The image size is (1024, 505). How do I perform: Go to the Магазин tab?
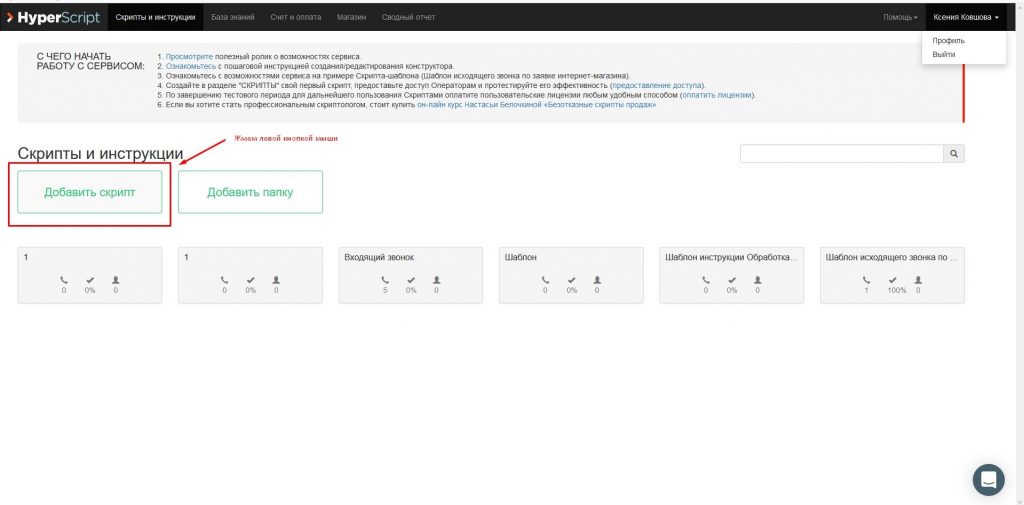point(351,17)
